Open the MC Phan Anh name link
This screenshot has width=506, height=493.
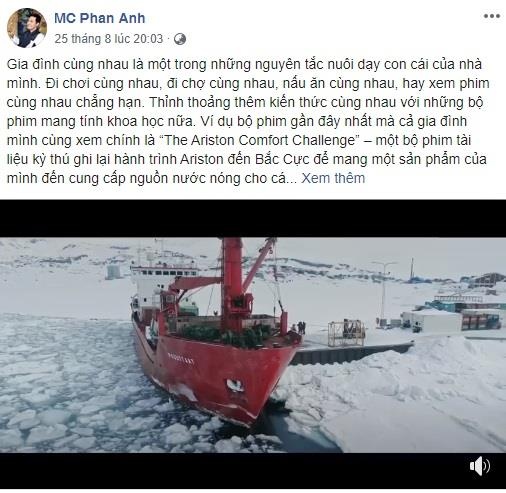click(x=100, y=18)
